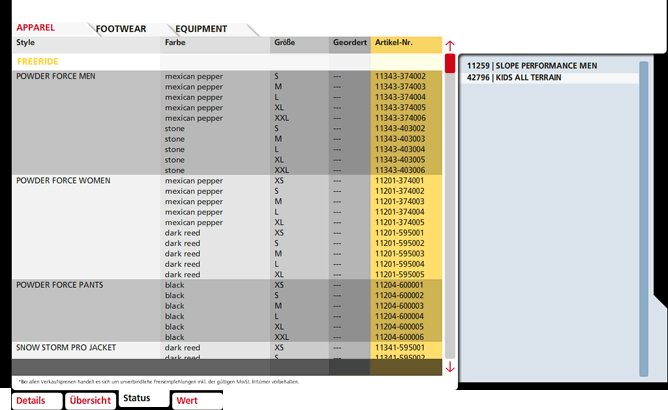Switch to the APPAREL tab
Screen dimensions: 668x410
[36, 28]
